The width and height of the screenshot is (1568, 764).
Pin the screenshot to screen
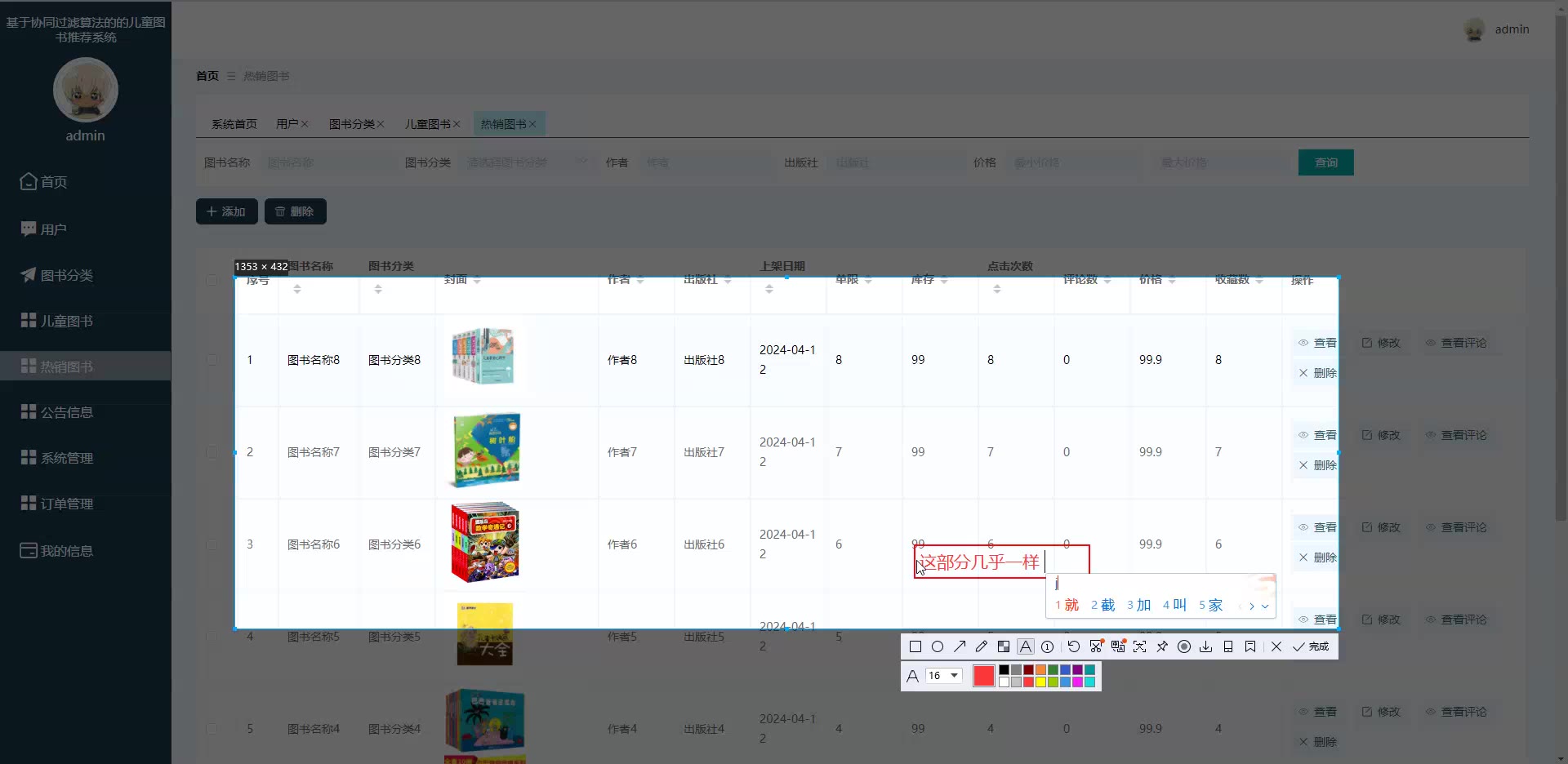point(1162,646)
